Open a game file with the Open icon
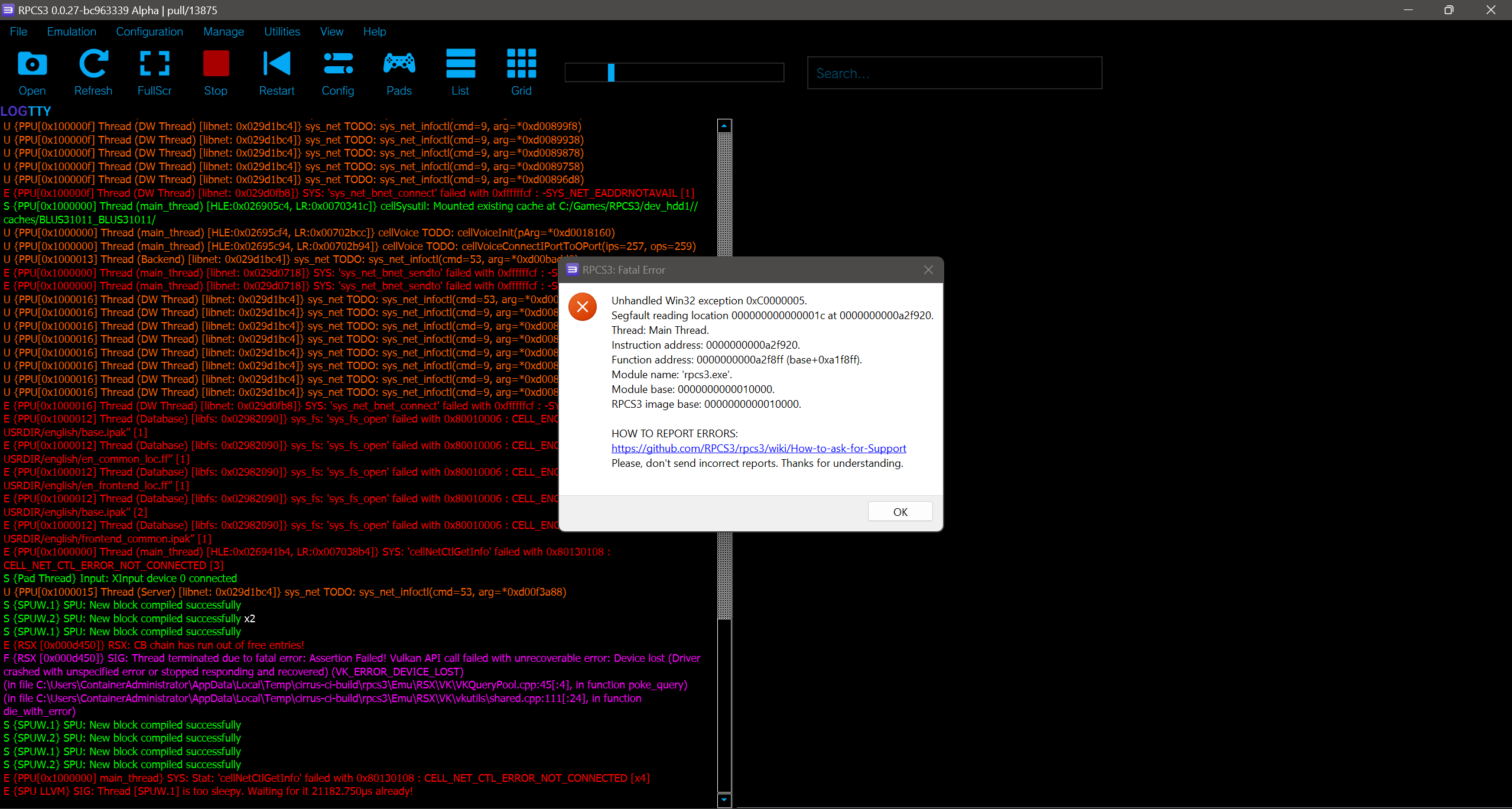 point(31,72)
